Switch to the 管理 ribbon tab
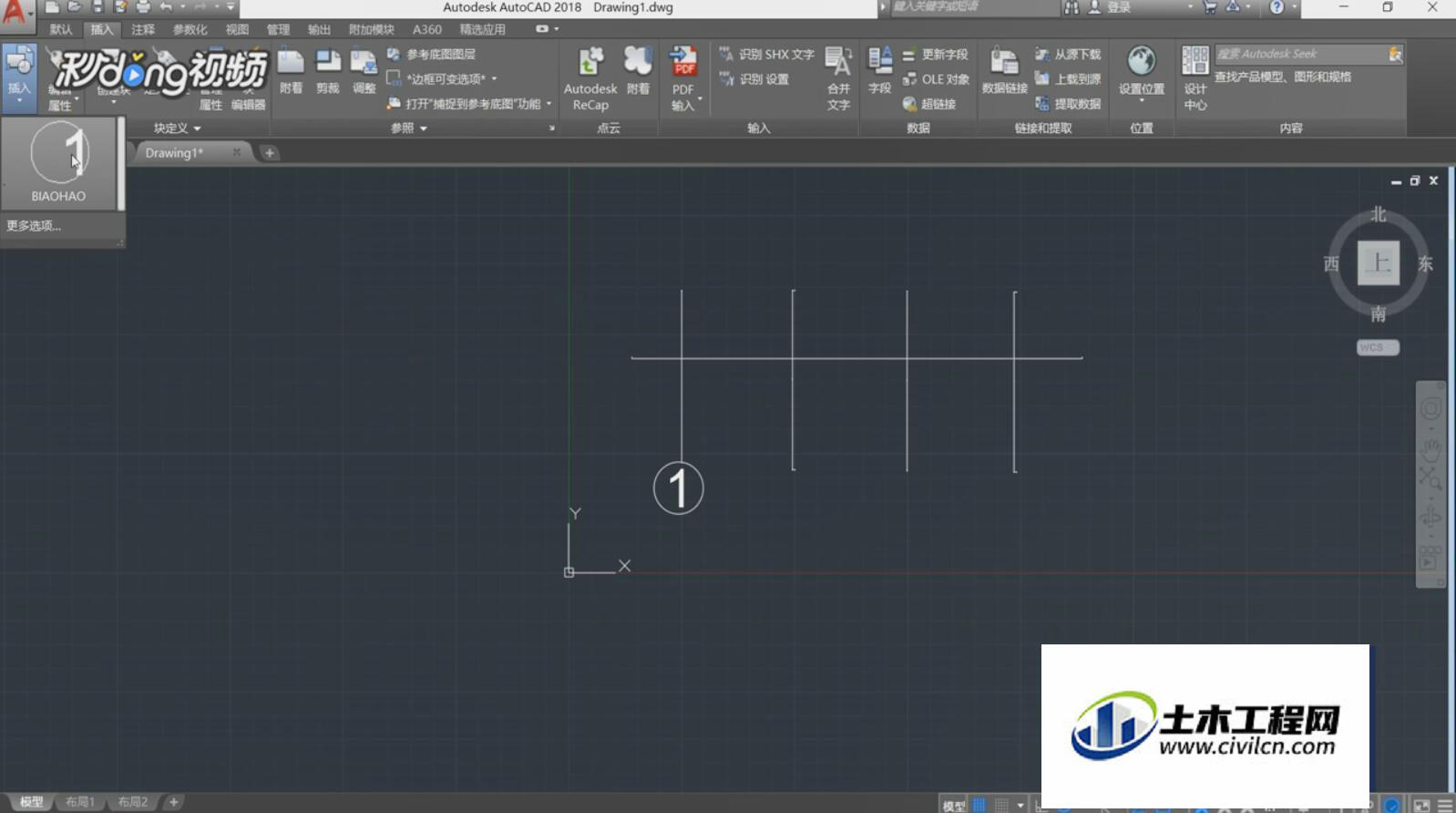The width and height of the screenshot is (1456, 813). coord(279,29)
